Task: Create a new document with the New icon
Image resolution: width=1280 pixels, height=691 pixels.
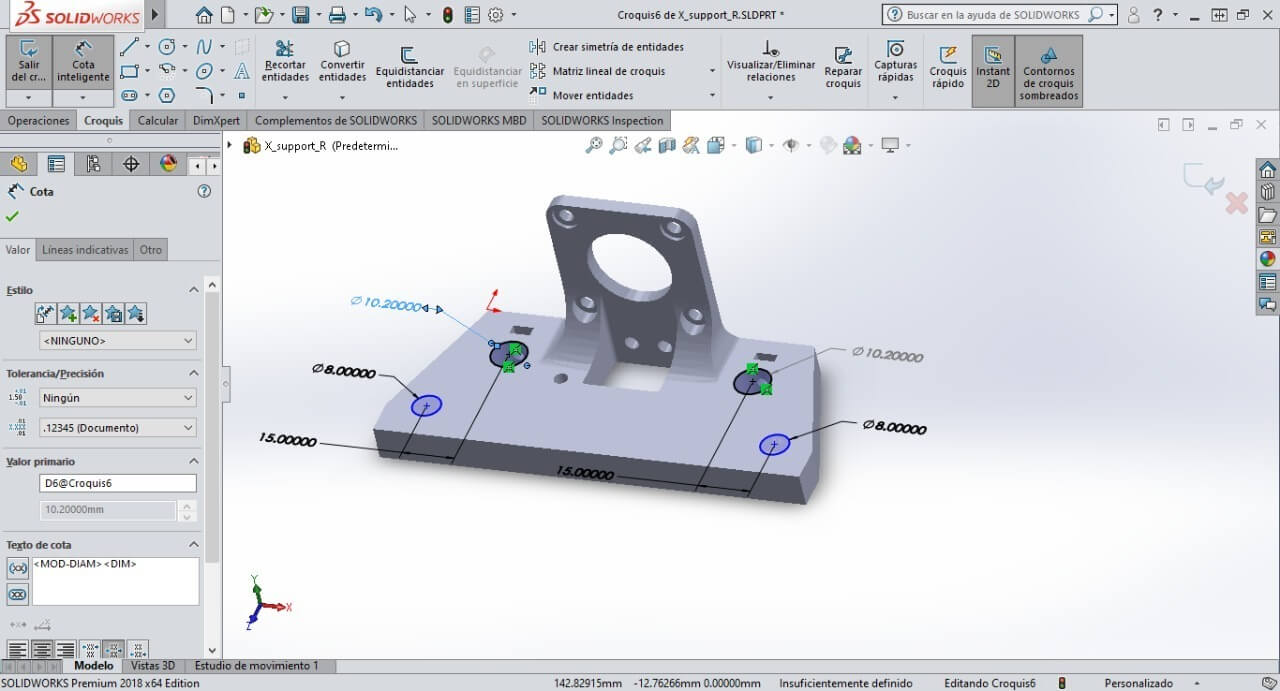Action: click(x=228, y=15)
